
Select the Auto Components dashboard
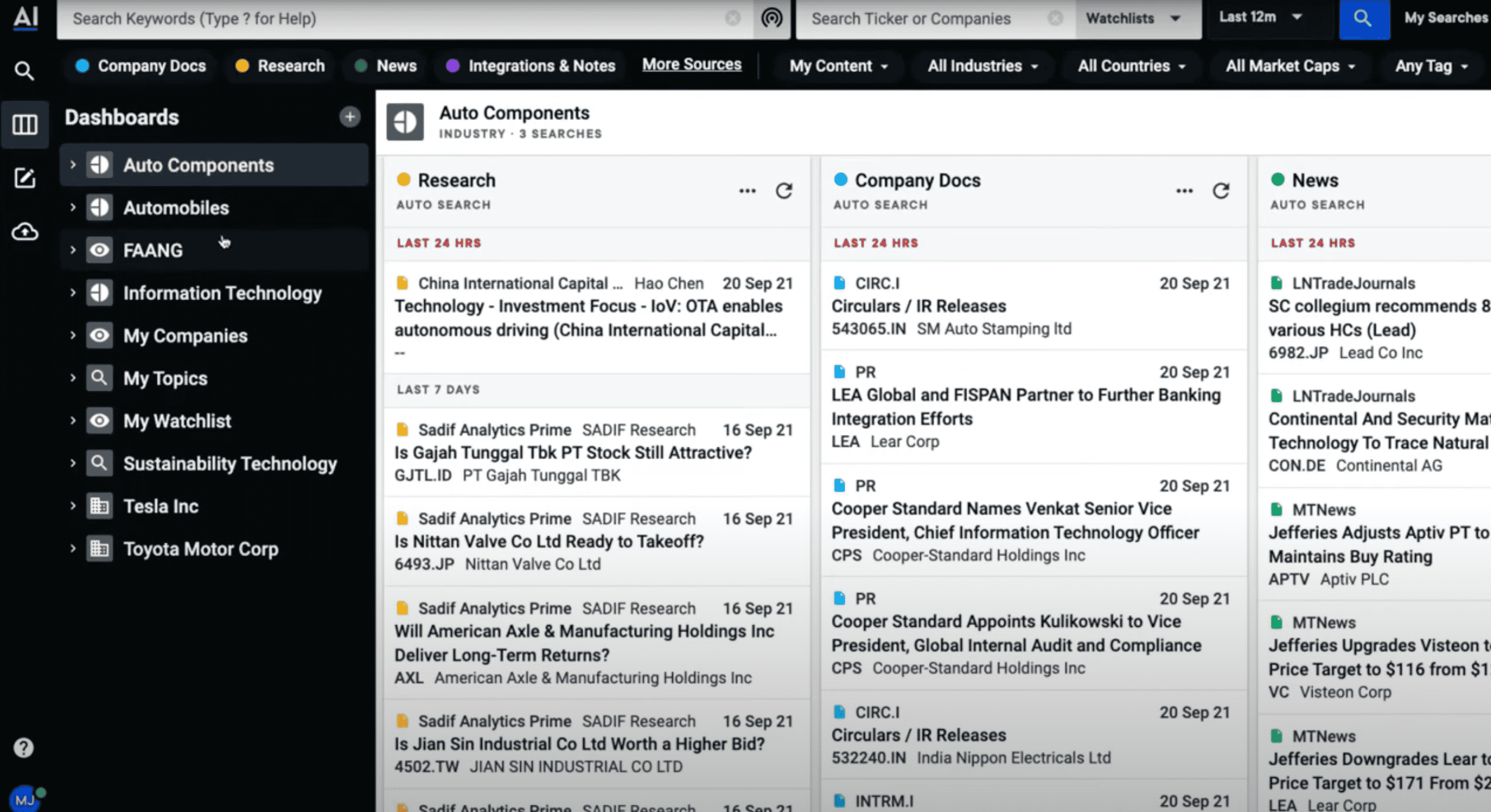tap(214, 165)
